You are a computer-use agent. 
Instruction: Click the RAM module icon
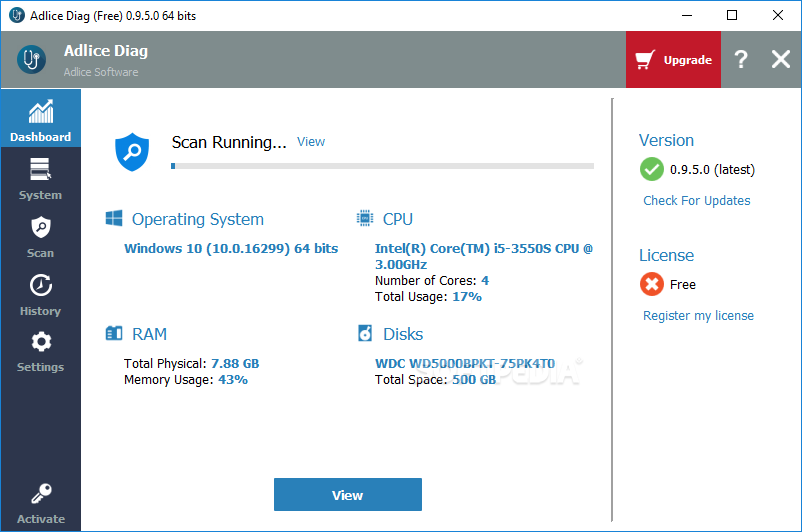click(x=114, y=333)
